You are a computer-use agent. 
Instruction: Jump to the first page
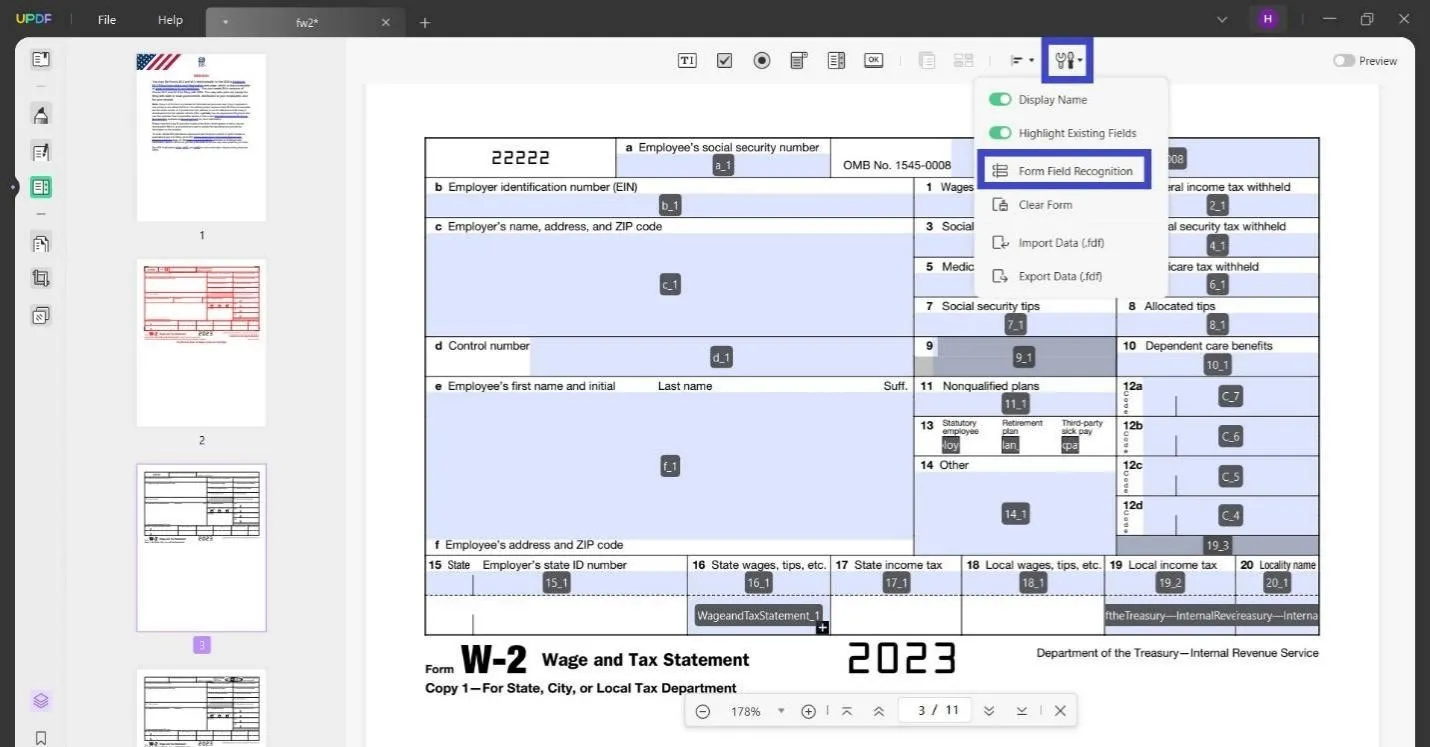point(847,711)
